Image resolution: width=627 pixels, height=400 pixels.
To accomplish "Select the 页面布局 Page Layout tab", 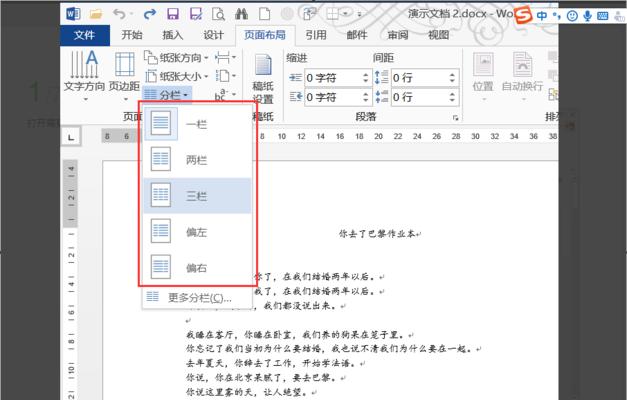I will 265,35.
